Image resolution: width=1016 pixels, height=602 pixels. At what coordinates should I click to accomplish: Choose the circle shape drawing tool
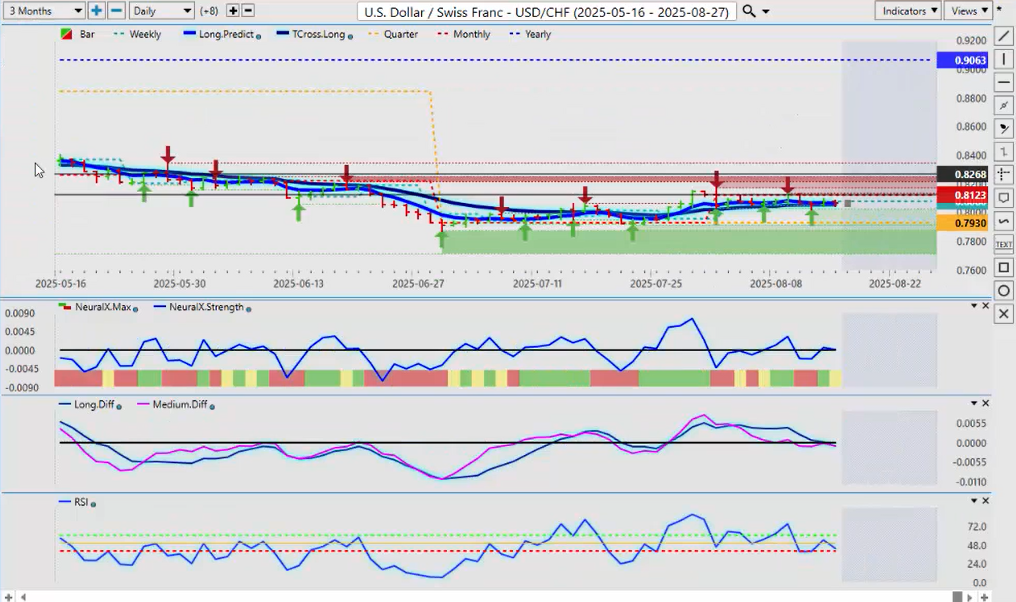pyautogui.click(x=1004, y=291)
